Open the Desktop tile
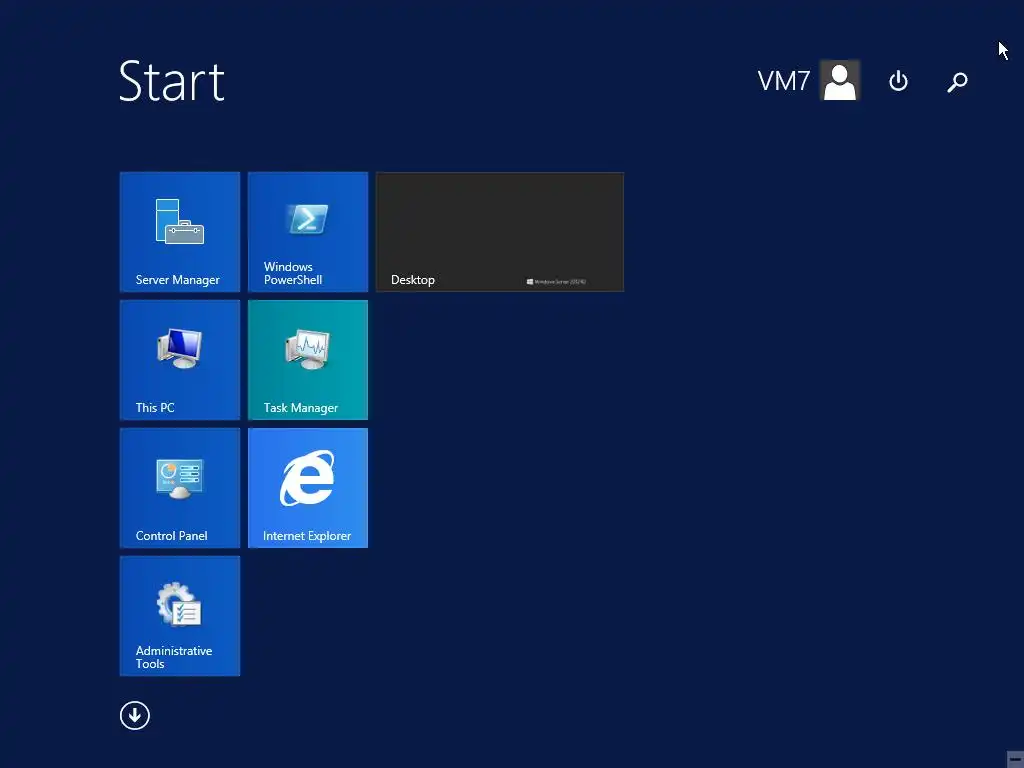 [x=500, y=232]
